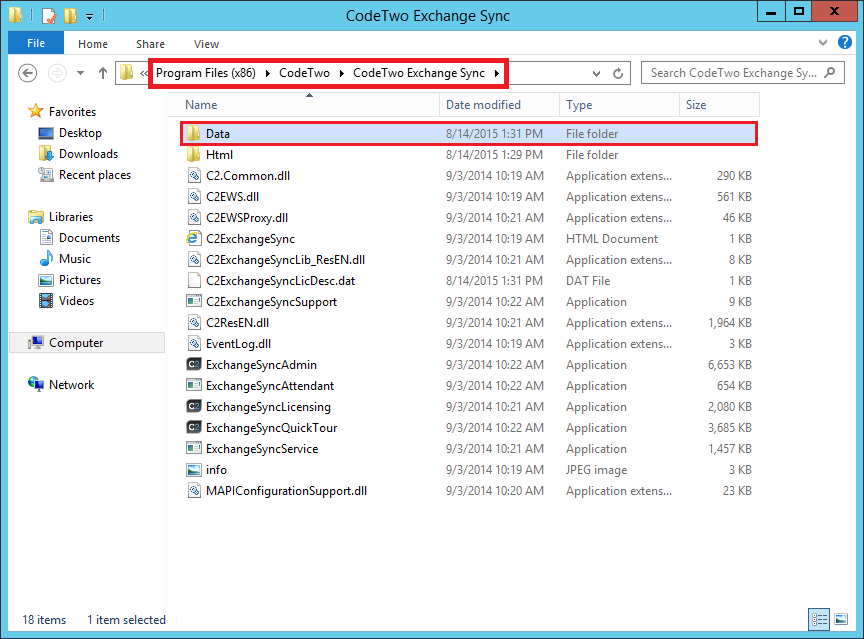Viewport: 864px width, 639px height.
Task: Open the File menu tab
Action: pos(36,43)
